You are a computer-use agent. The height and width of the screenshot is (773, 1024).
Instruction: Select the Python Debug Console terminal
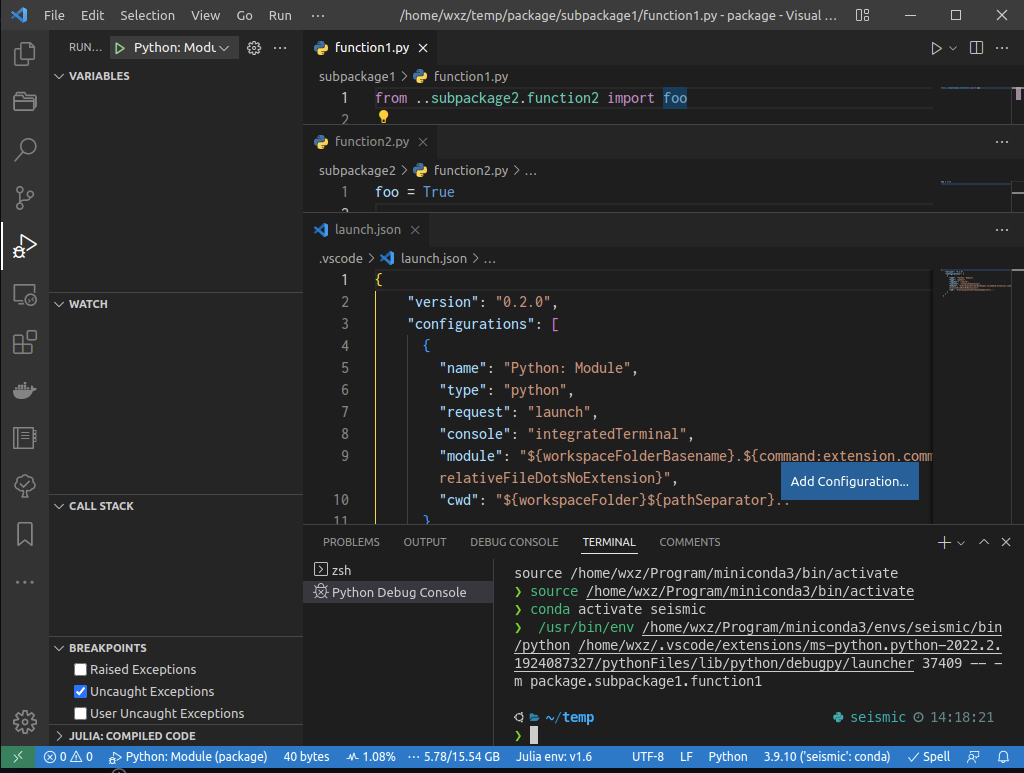(x=397, y=591)
